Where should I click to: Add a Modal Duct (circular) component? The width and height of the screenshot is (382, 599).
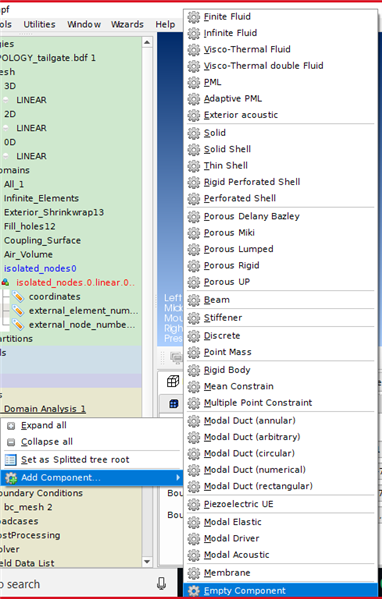coord(281,453)
